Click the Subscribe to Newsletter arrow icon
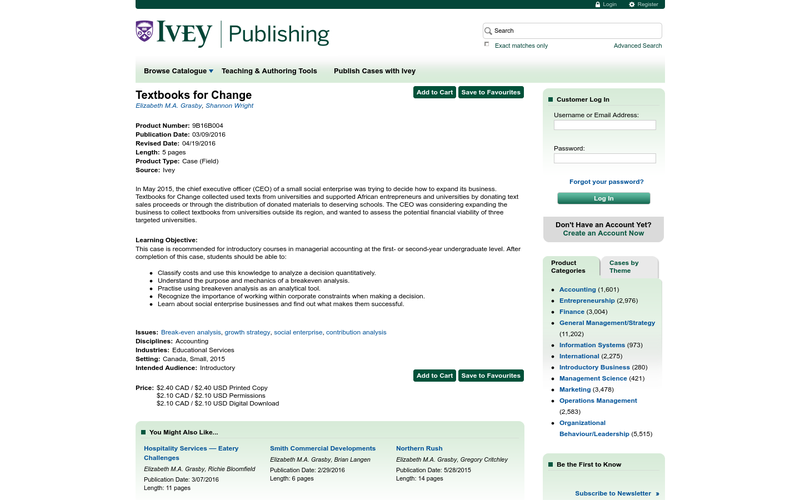The width and height of the screenshot is (800, 500). click(658, 494)
